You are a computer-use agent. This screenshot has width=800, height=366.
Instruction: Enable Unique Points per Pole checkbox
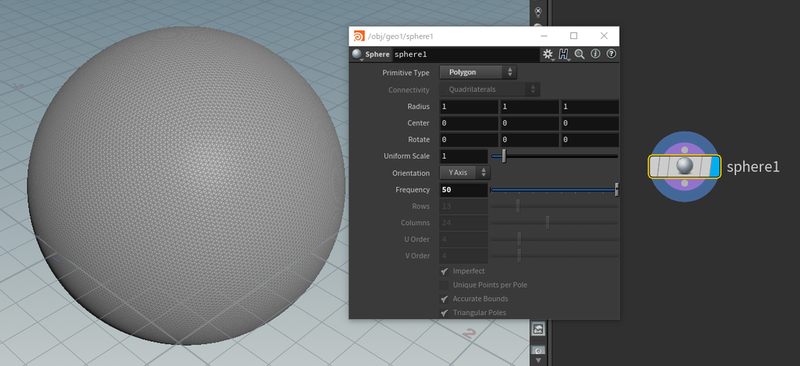coord(444,285)
